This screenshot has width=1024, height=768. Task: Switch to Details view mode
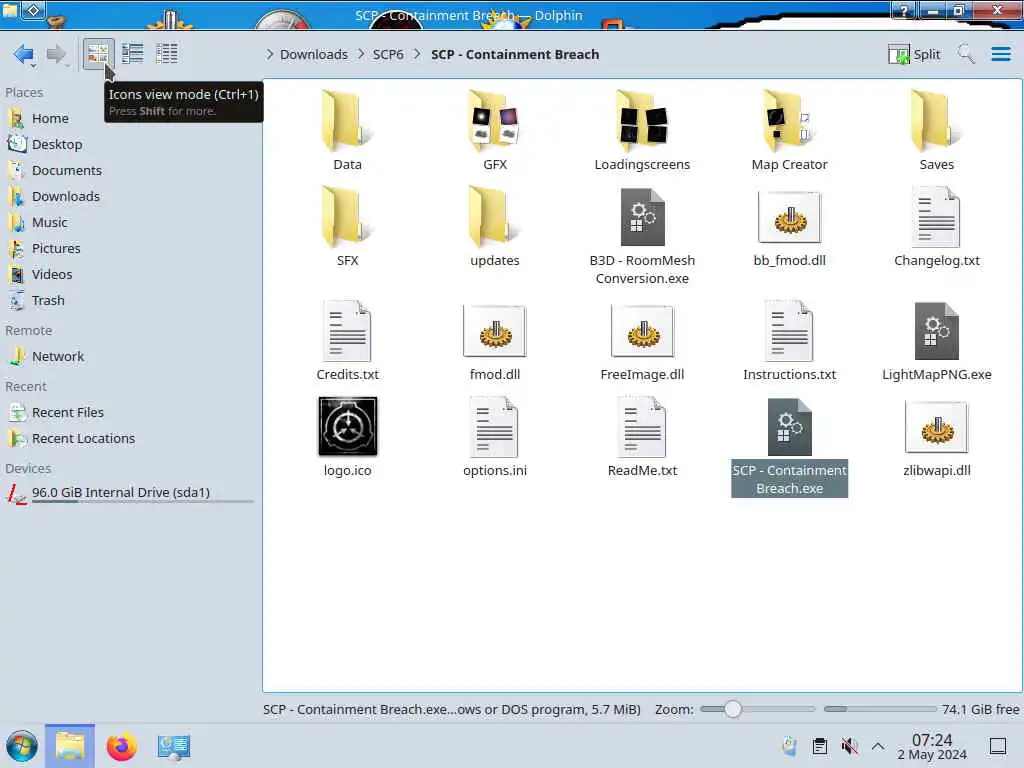click(167, 54)
